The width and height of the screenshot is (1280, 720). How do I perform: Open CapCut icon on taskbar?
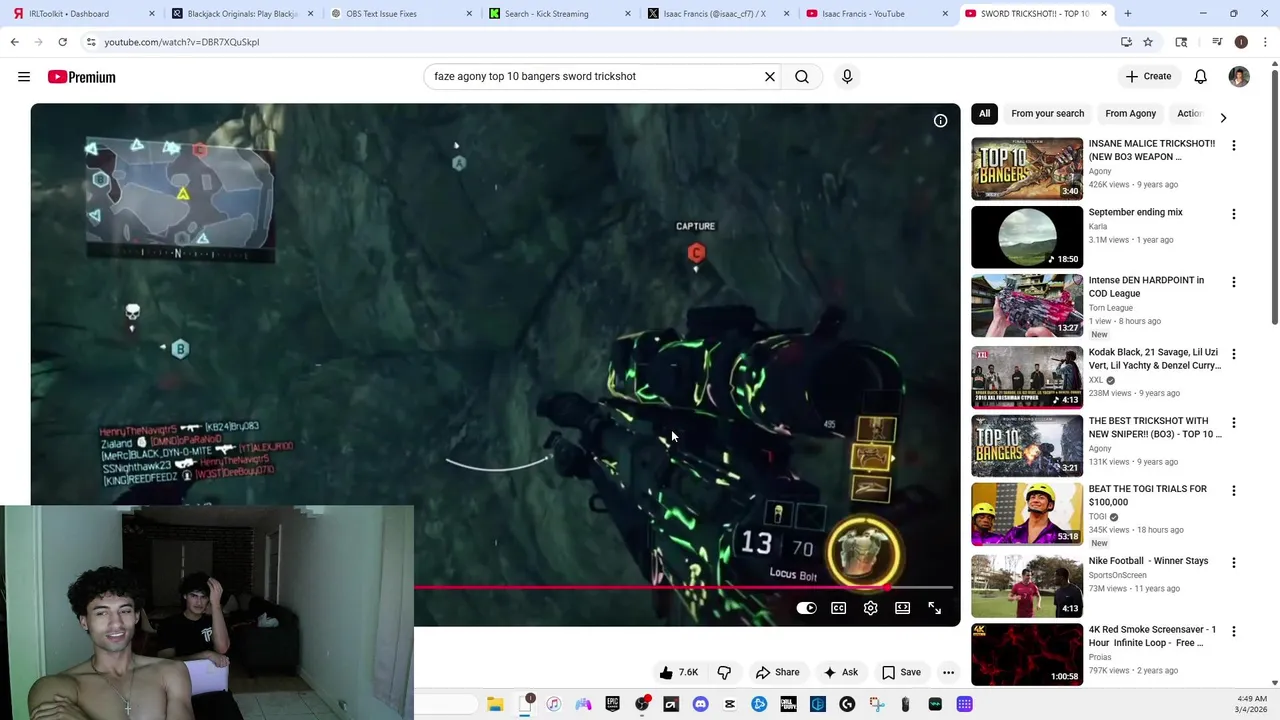point(729,704)
